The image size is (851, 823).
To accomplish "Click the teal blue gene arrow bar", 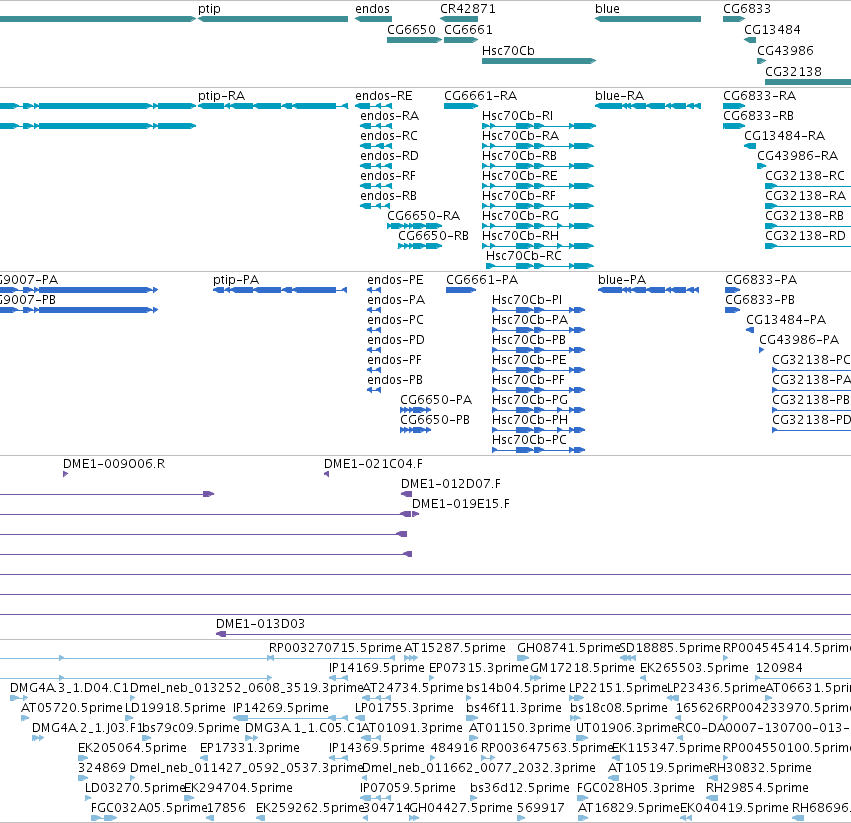I will click(648, 19).
